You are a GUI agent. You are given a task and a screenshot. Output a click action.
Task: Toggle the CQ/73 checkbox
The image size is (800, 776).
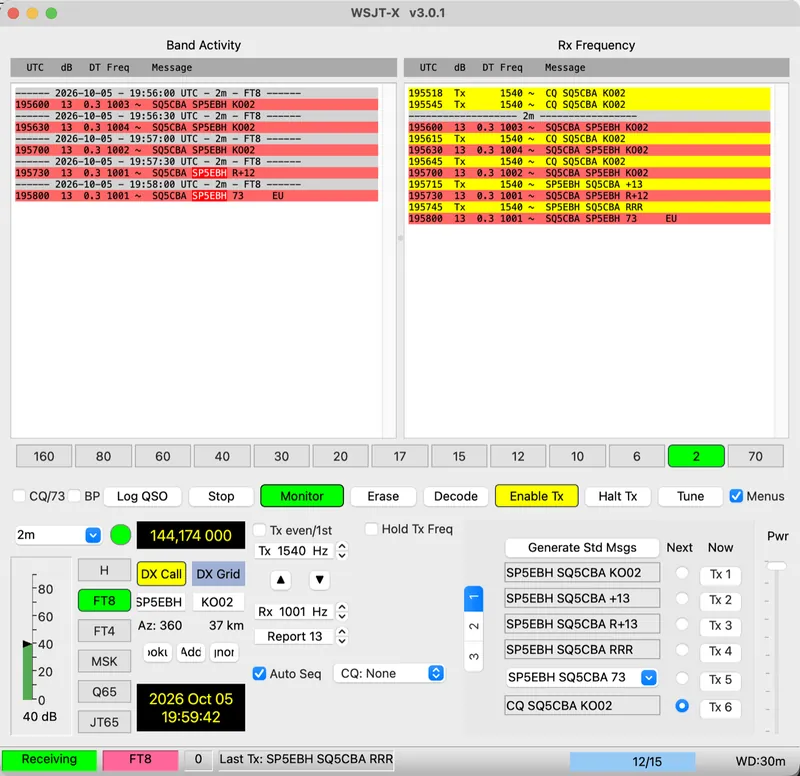[x=19, y=496]
